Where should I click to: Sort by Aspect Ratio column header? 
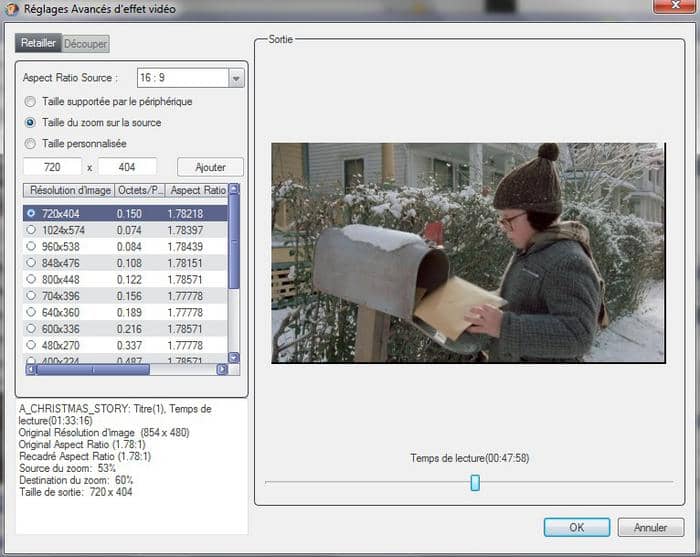(197, 190)
